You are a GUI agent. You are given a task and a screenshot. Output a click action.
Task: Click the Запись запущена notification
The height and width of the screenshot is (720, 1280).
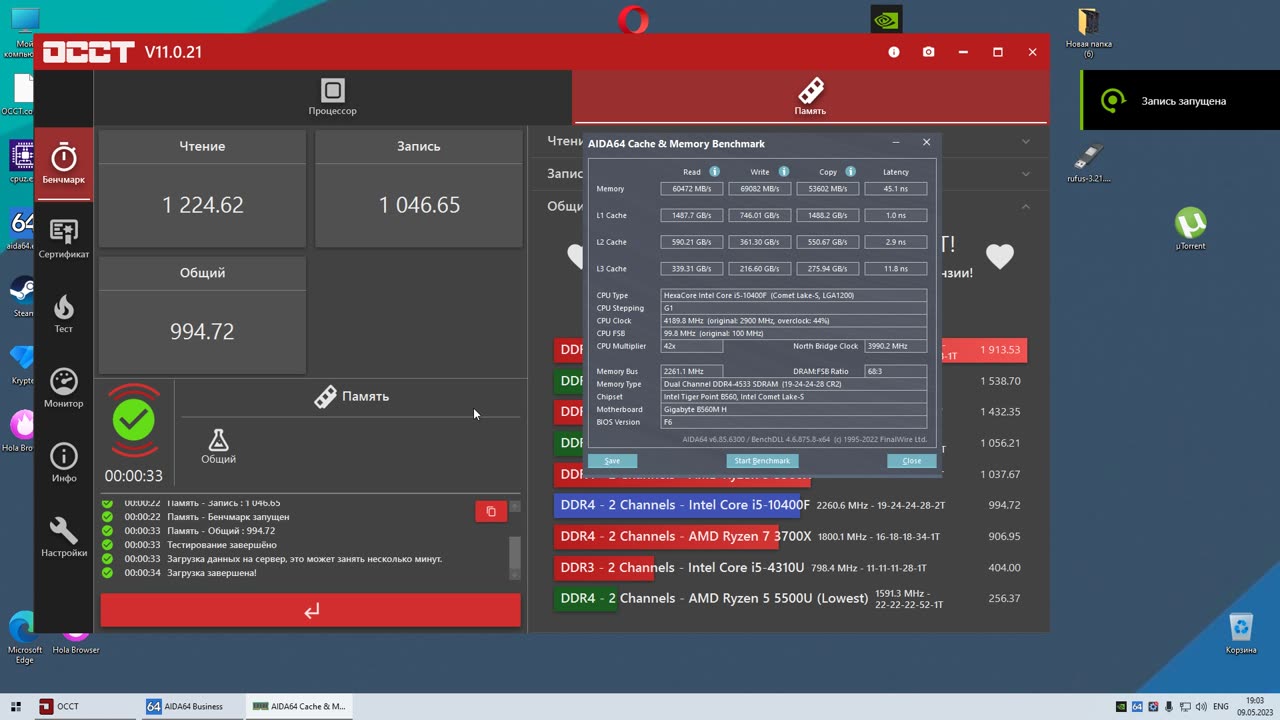point(1180,100)
